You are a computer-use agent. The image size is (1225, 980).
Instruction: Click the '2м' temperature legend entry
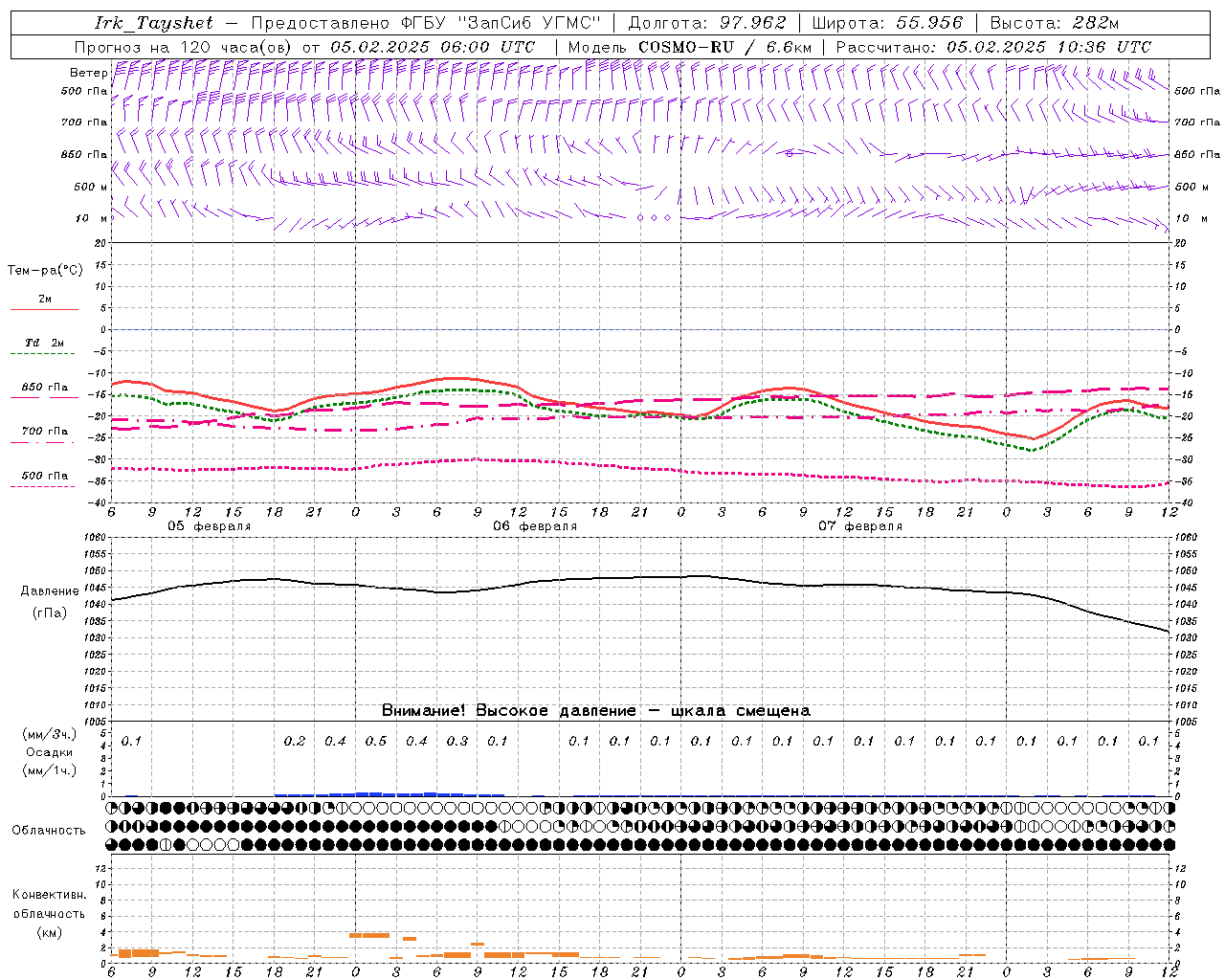44,300
